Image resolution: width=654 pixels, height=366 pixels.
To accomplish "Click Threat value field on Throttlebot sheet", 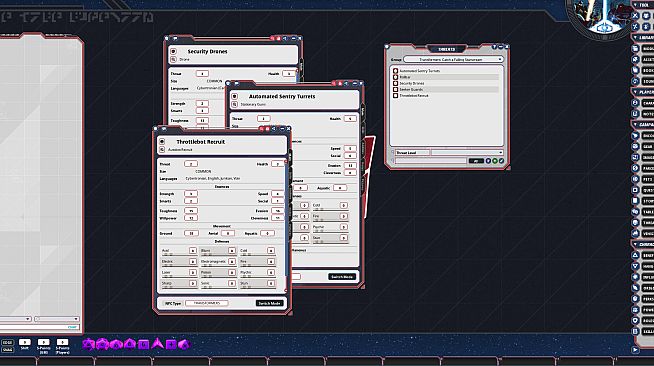I will pyautogui.click(x=191, y=164).
